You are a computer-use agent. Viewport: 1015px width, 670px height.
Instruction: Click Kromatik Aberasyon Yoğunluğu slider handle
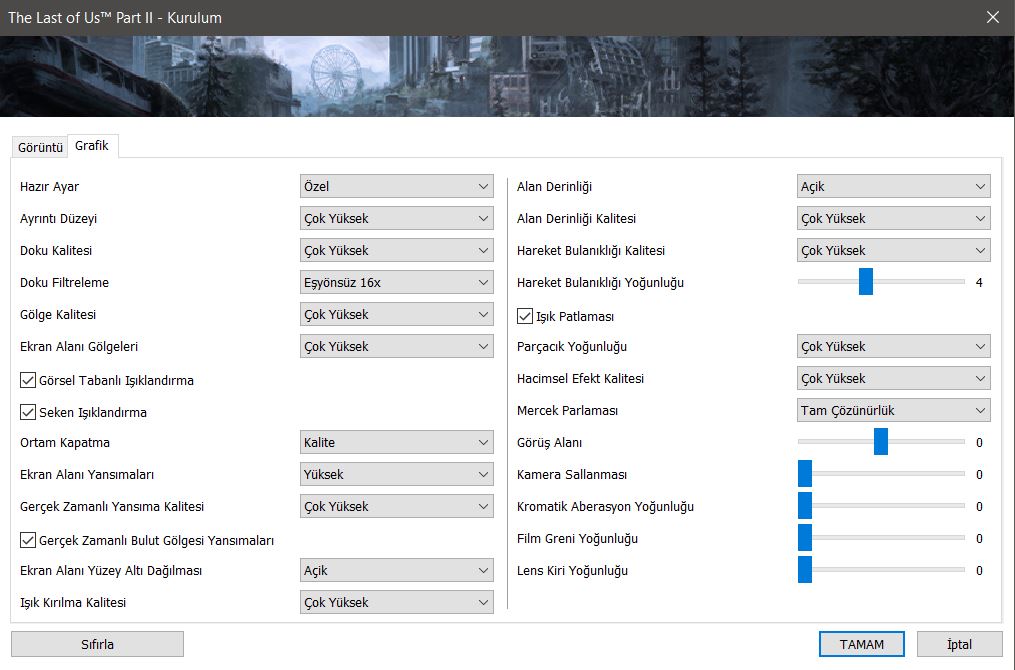pos(805,506)
